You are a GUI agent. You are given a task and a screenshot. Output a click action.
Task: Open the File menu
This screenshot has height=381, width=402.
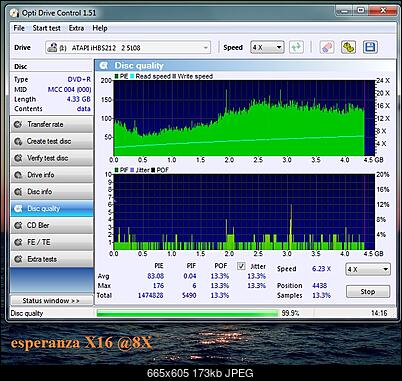[19, 28]
